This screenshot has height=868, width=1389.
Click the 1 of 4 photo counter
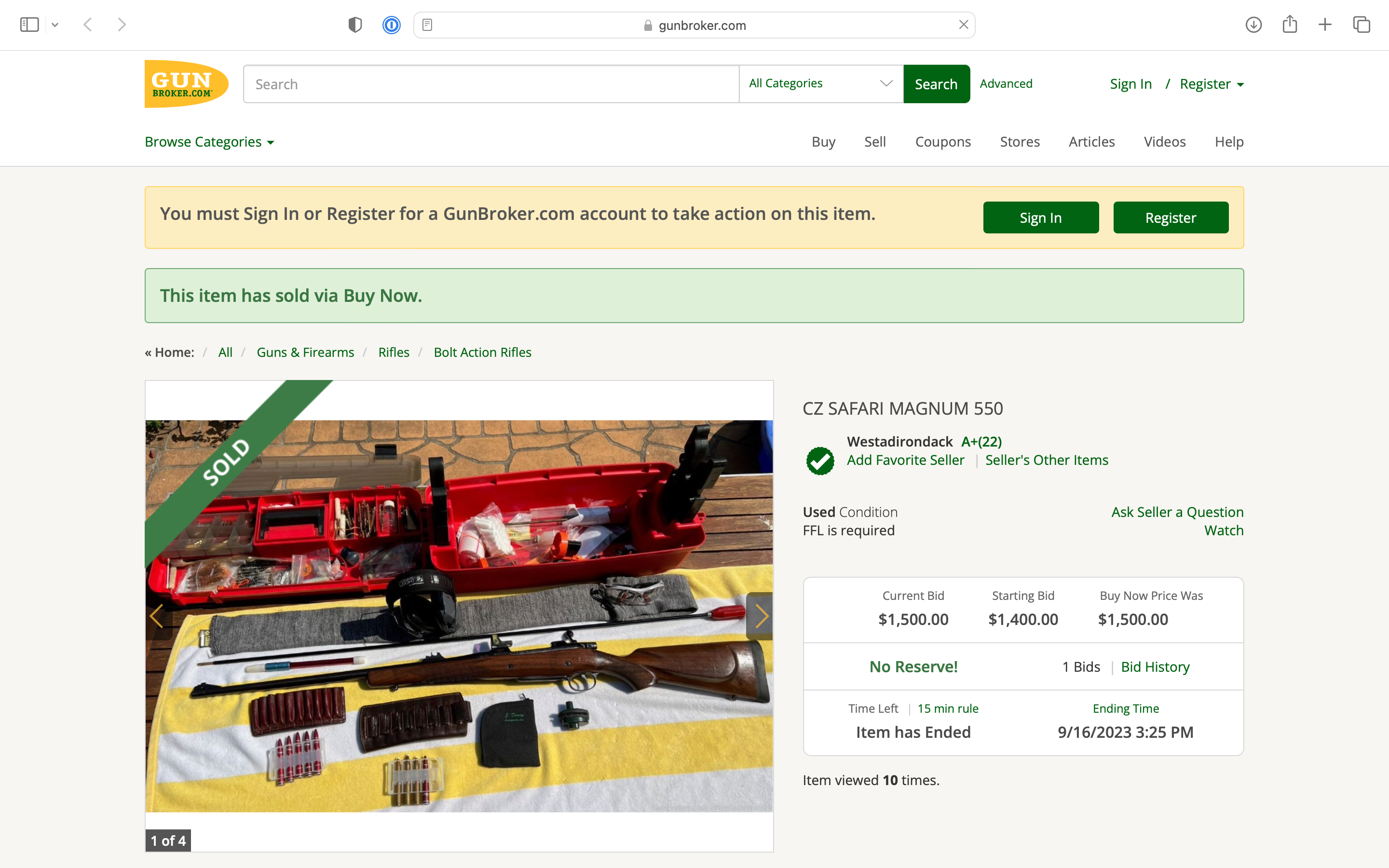point(168,841)
